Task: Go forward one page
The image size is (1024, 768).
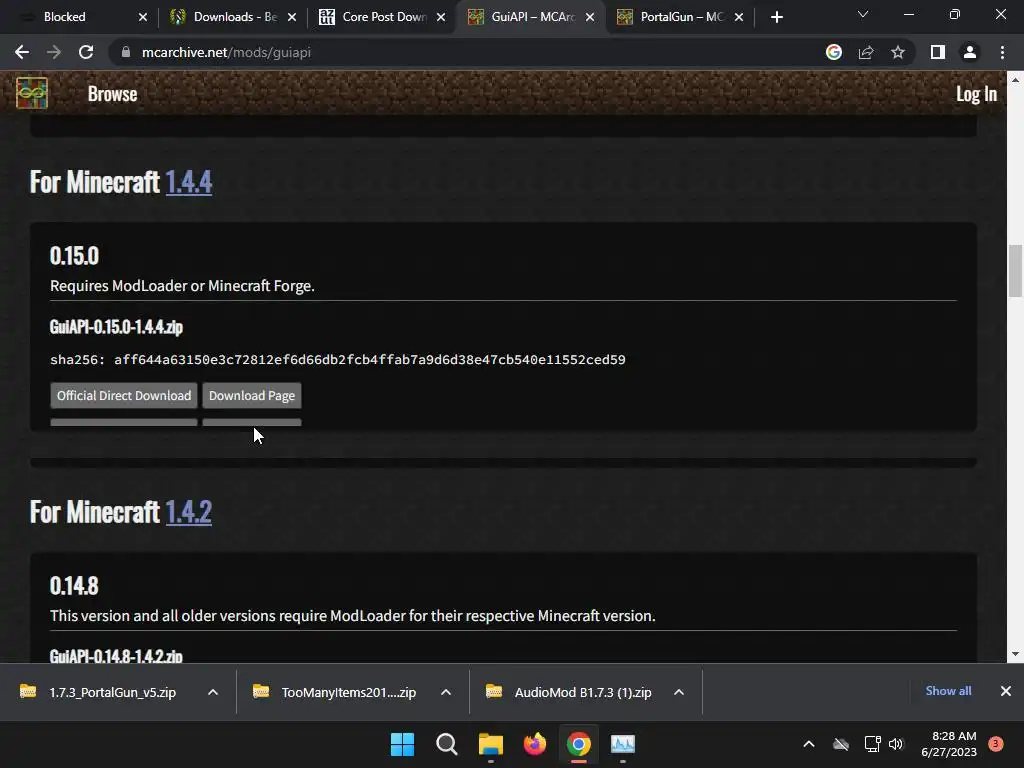Action: [x=54, y=52]
